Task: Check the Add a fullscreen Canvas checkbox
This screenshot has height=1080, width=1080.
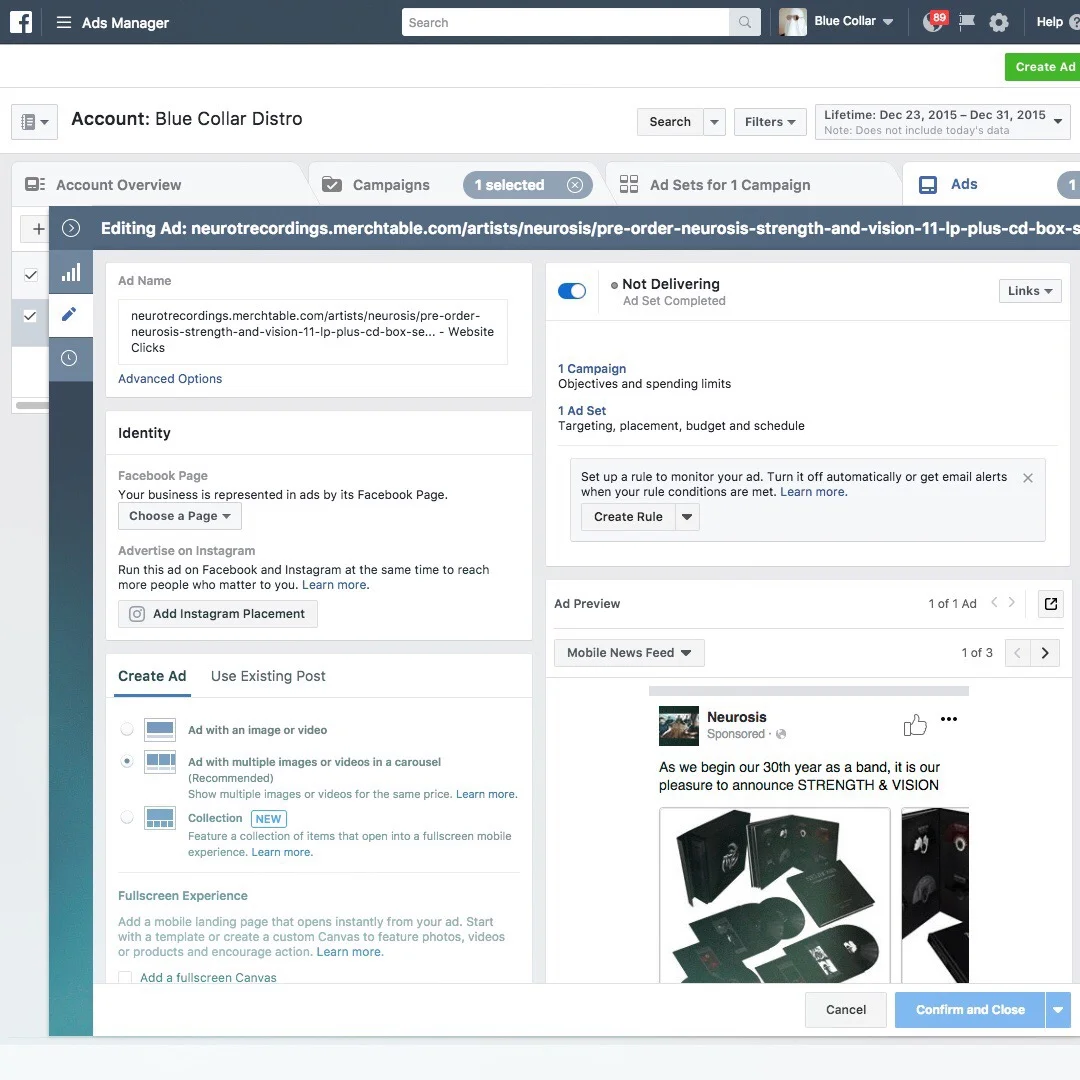Action: point(125,978)
